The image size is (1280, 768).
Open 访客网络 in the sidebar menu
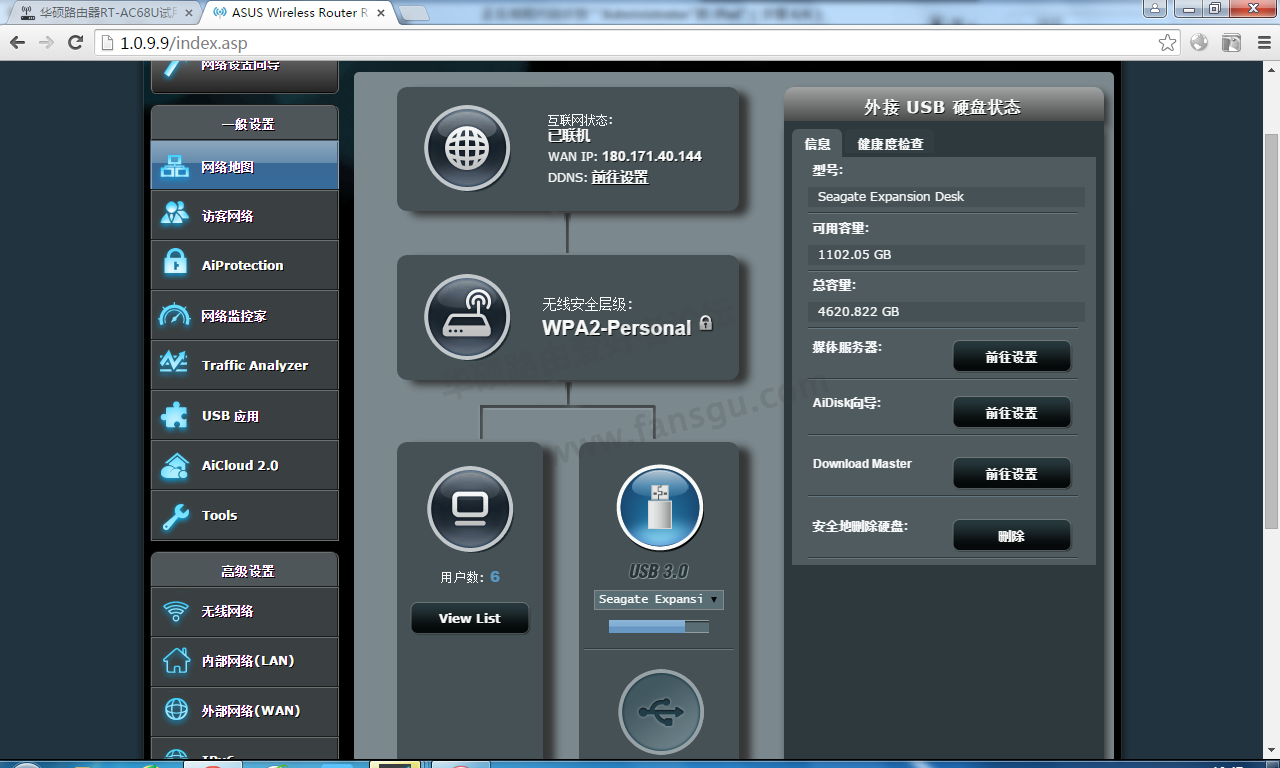[245, 216]
